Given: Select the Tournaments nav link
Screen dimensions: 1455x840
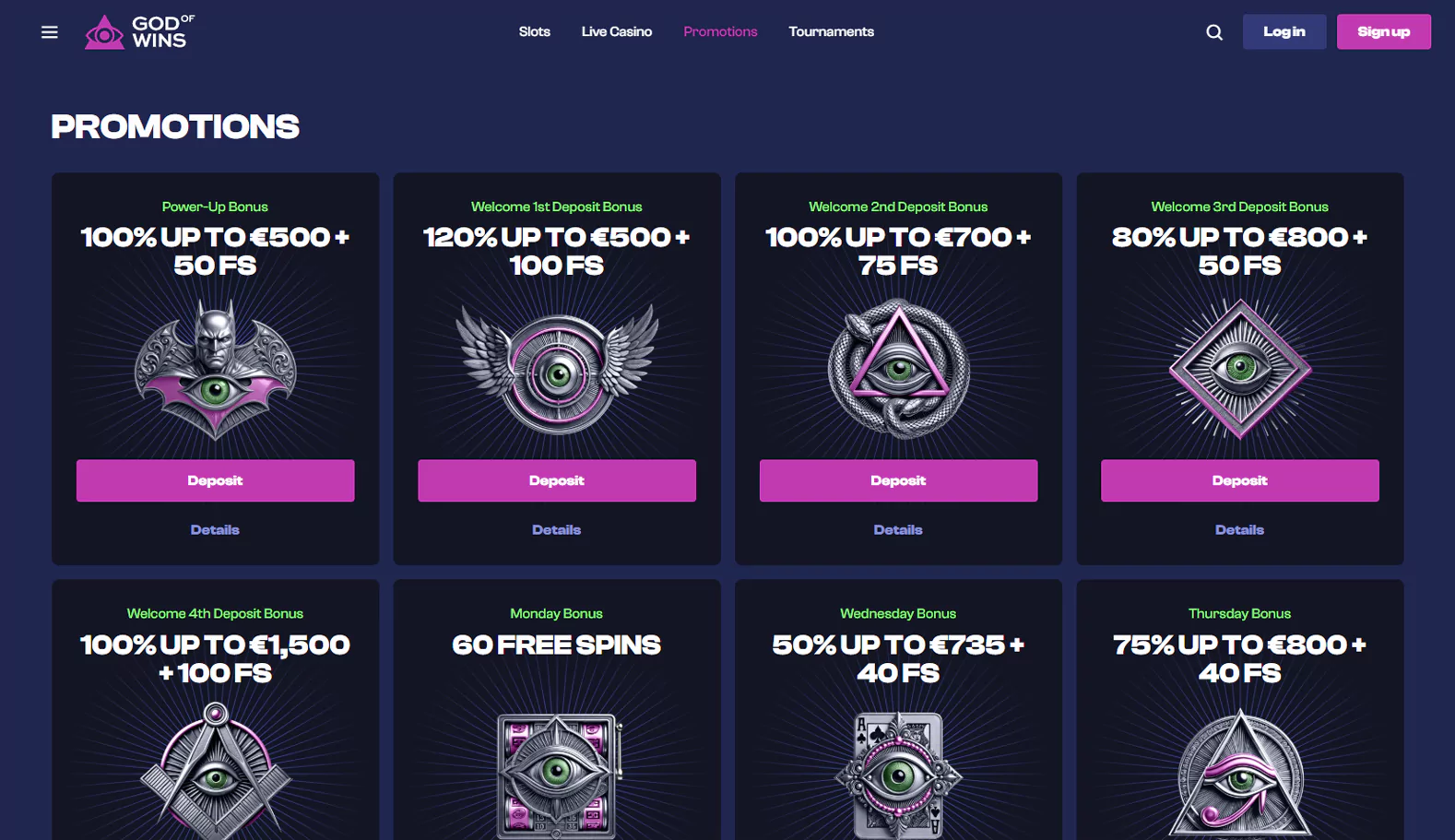Looking at the screenshot, I should click(832, 31).
